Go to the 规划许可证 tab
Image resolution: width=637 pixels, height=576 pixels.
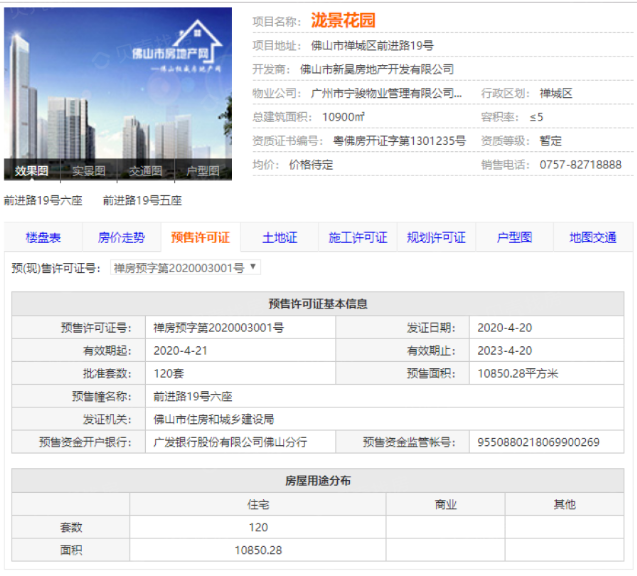point(436,238)
